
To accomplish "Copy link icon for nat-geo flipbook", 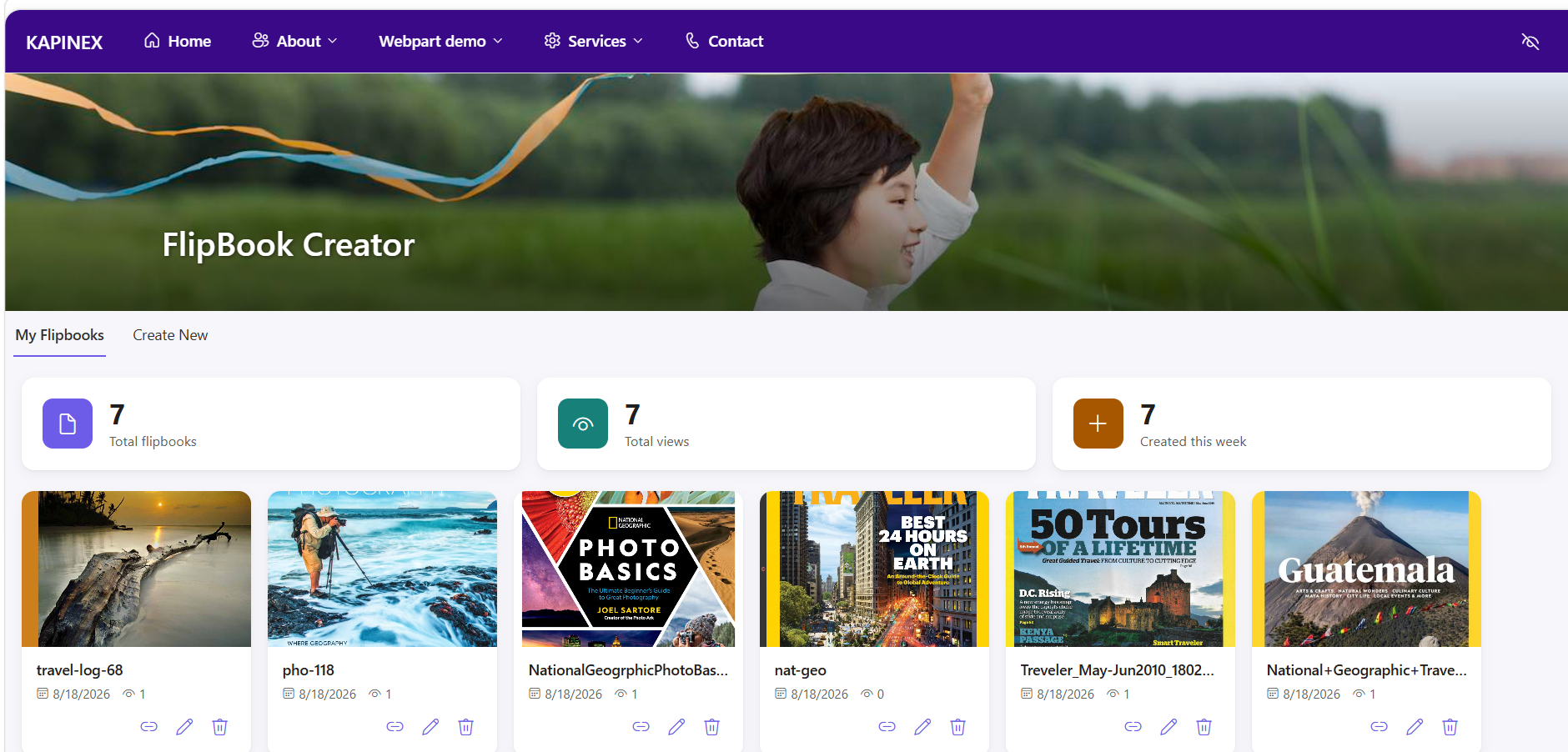I will point(887,727).
